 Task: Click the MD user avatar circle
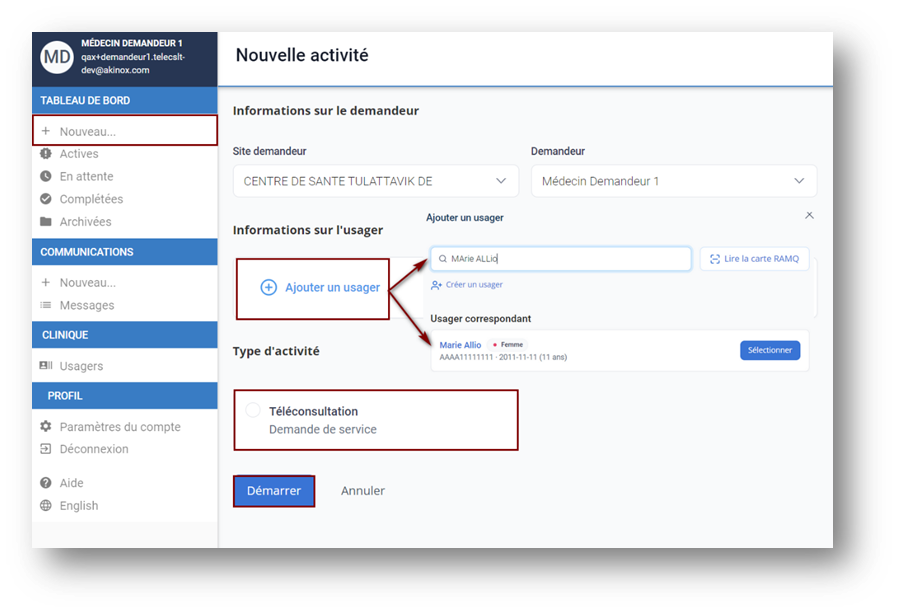pos(57,57)
